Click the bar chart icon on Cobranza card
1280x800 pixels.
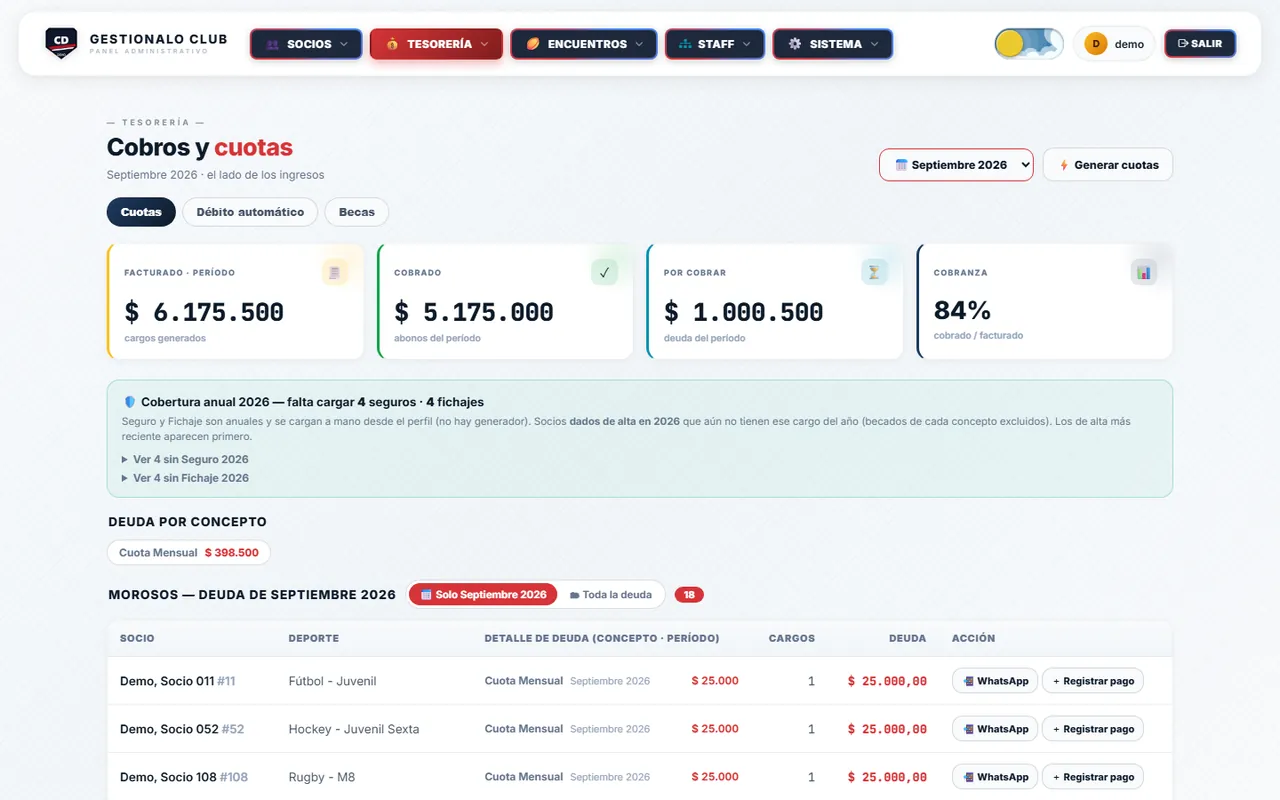tap(1144, 272)
